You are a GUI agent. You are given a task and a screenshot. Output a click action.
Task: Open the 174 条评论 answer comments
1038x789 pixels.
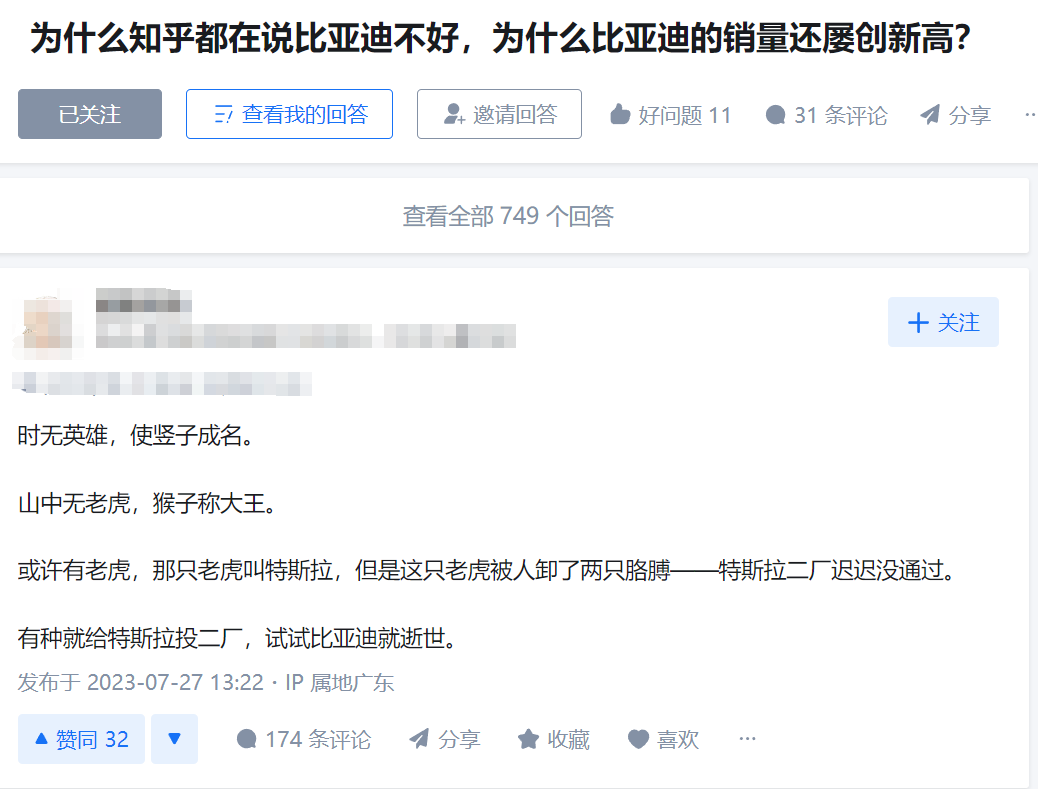tap(304, 739)
